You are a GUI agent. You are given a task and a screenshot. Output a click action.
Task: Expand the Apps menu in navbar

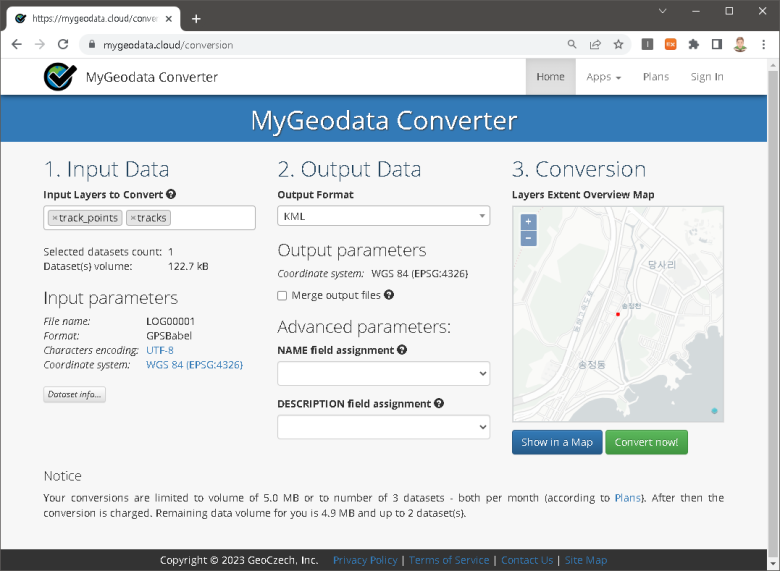pyautogui.click(x=603, y=77)
